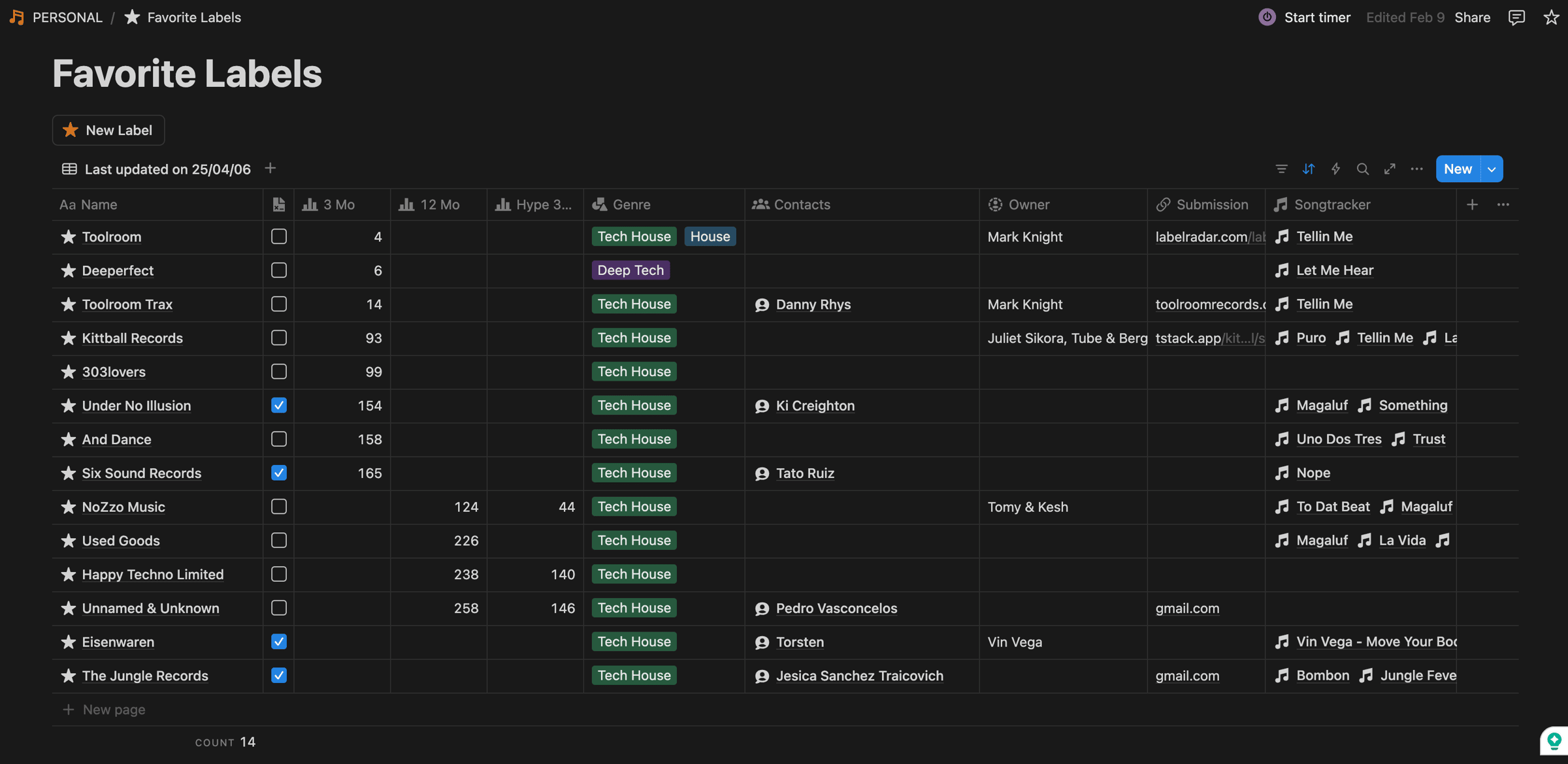Check the Happy Techno Limited checkbox
Image resolution: width=1568 pixels, height=764 pixels.
click(279, 575)
